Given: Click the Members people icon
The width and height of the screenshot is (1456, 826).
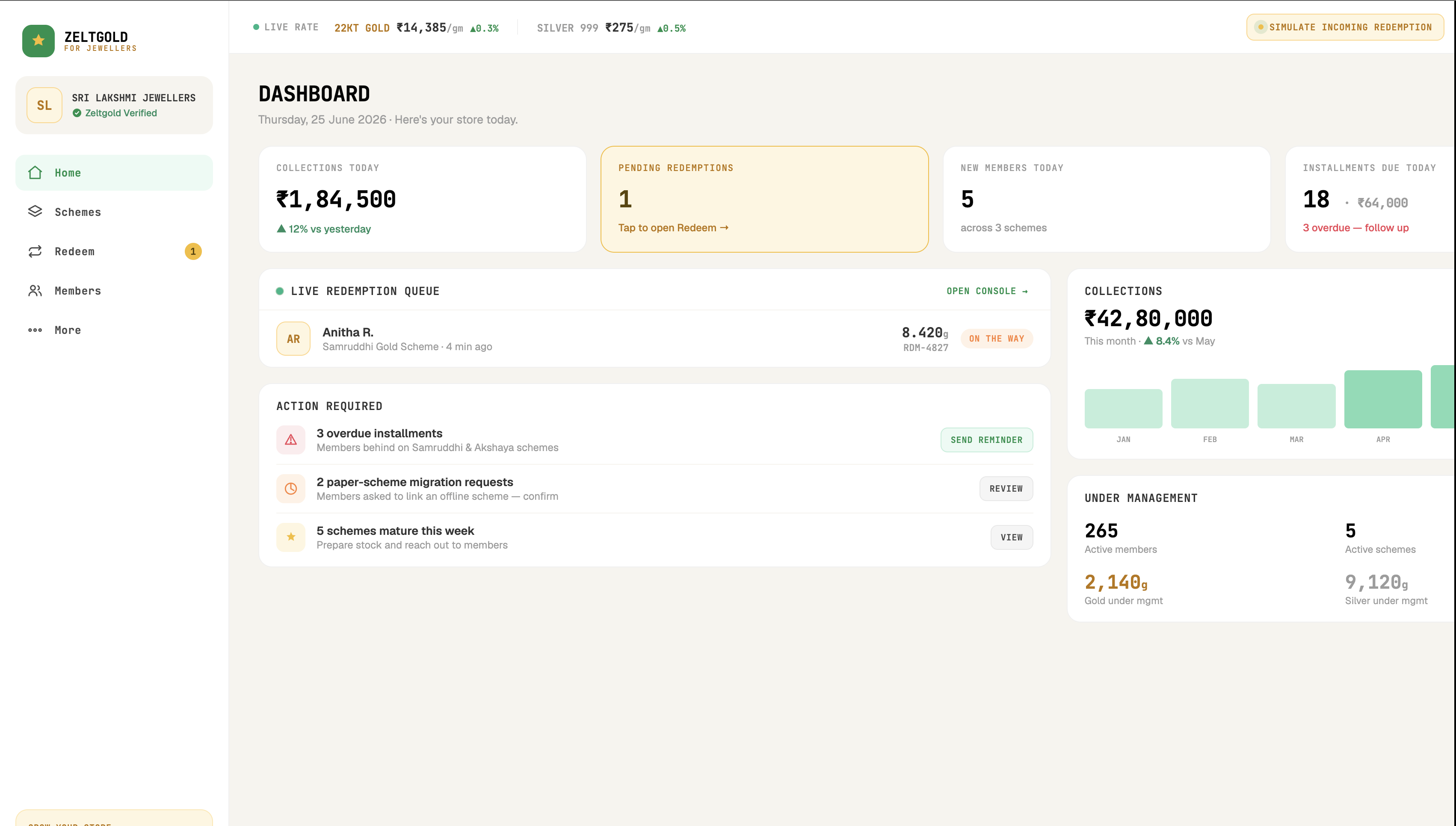Looking at the screenshot, I should tap(35, 290).
